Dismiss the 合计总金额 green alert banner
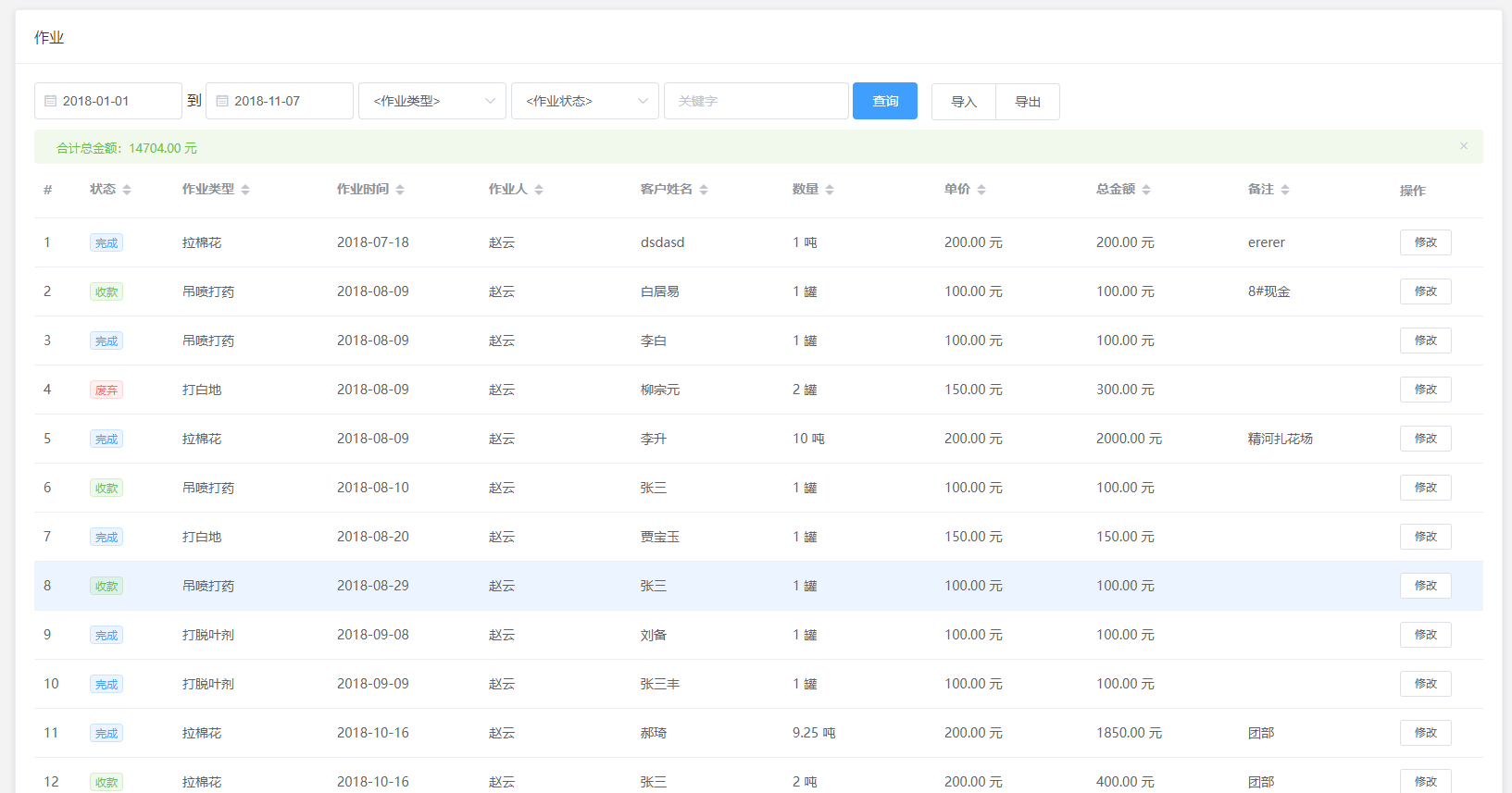Image resolution: width=1512 pixels, height=793 pixels. (1464, 146)
